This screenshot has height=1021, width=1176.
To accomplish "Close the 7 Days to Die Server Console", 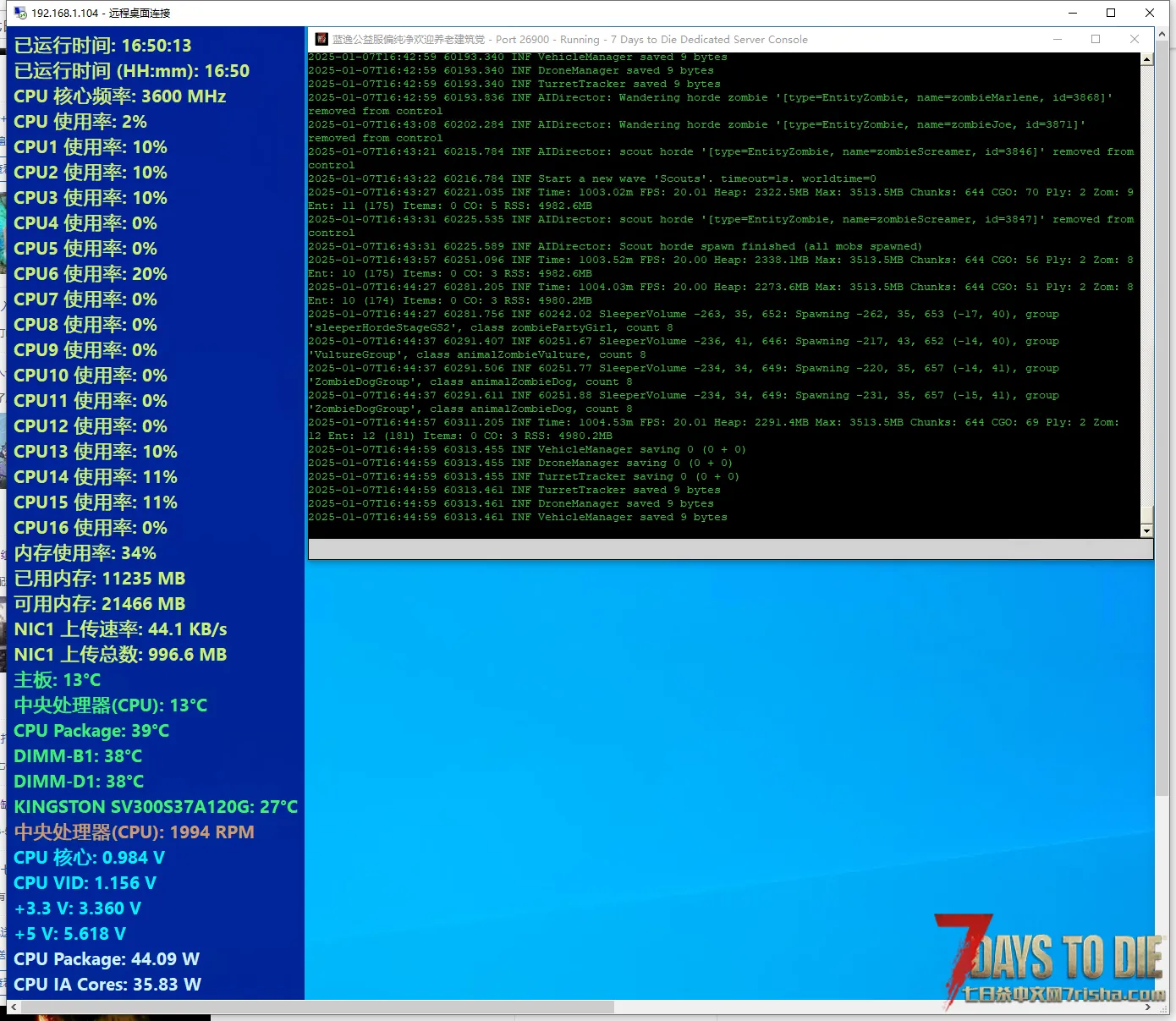I will (1135, 39).
